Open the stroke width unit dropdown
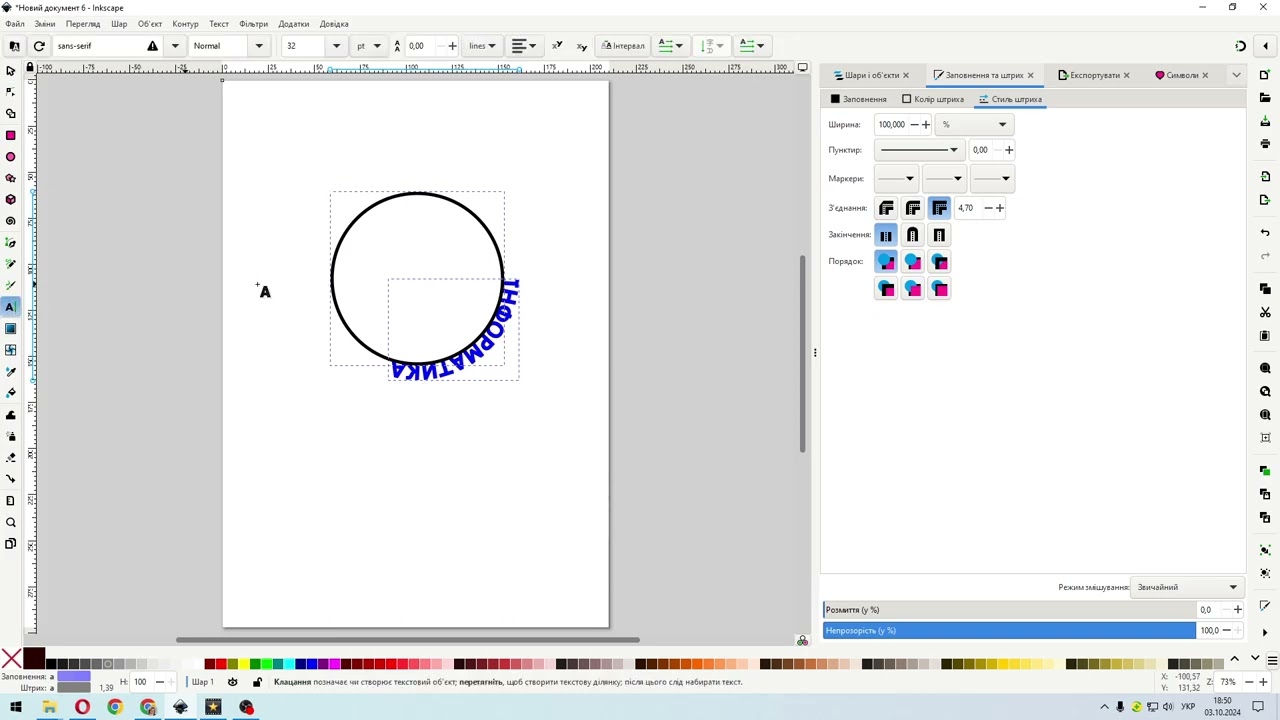 [974, 125]
